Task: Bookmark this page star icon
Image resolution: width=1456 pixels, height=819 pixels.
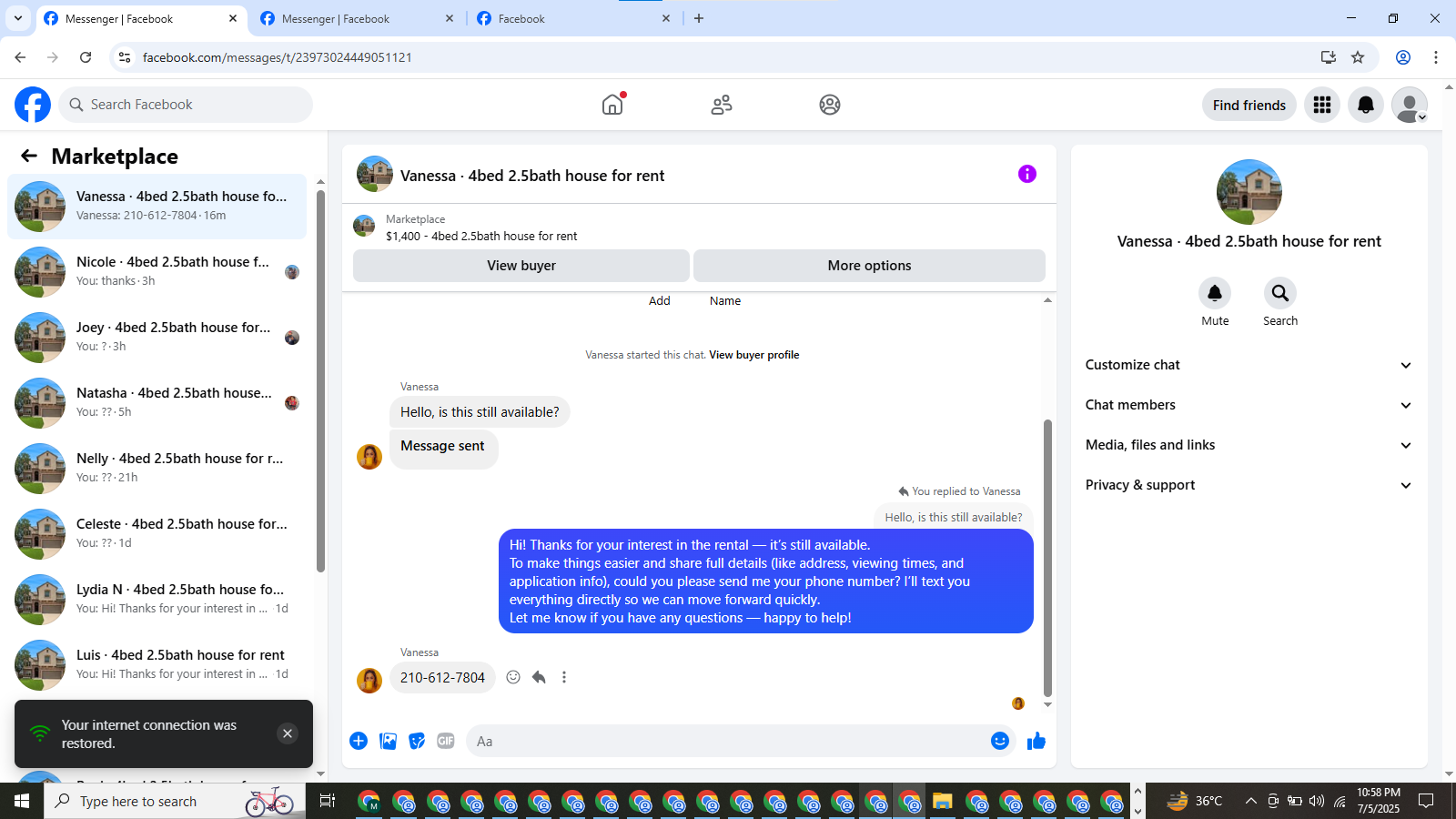Action: tap(1358, 57)
